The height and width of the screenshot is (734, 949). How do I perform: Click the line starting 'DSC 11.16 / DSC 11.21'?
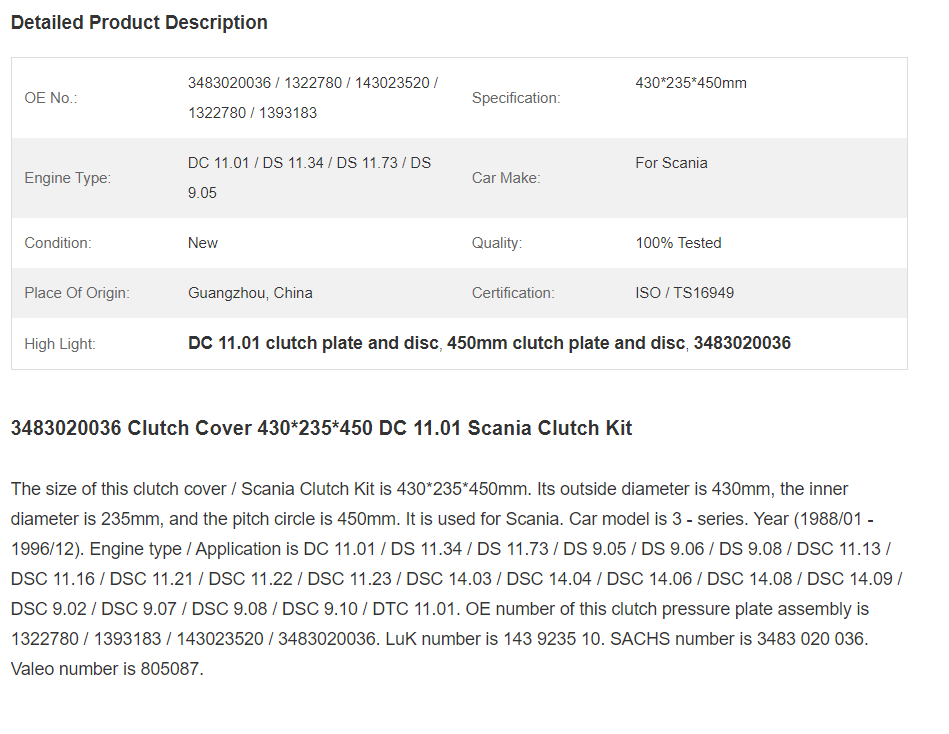point(456,579)
